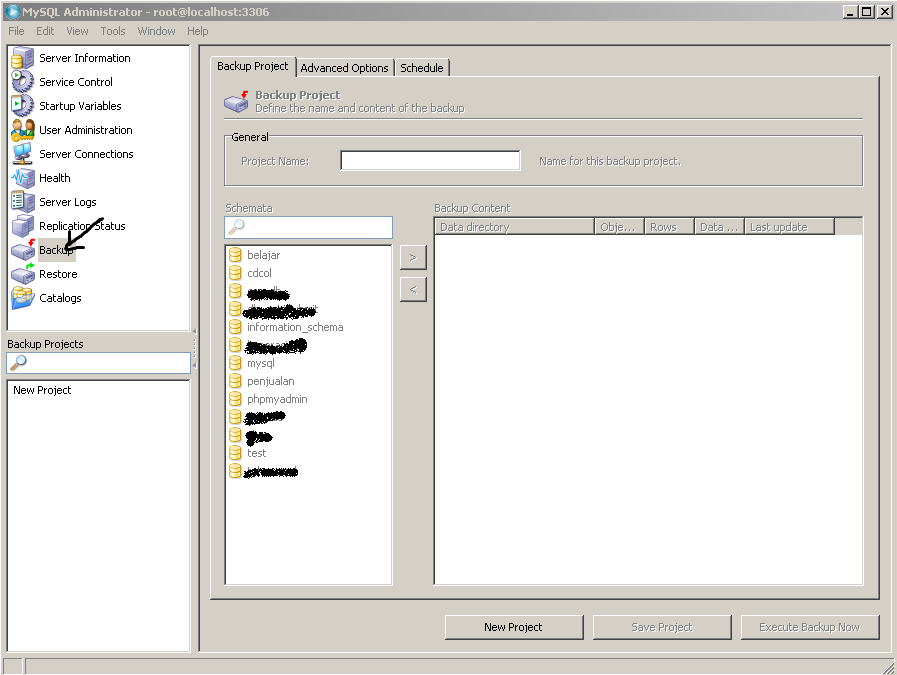Select the phpmyadmin schema name

point(277,399)
